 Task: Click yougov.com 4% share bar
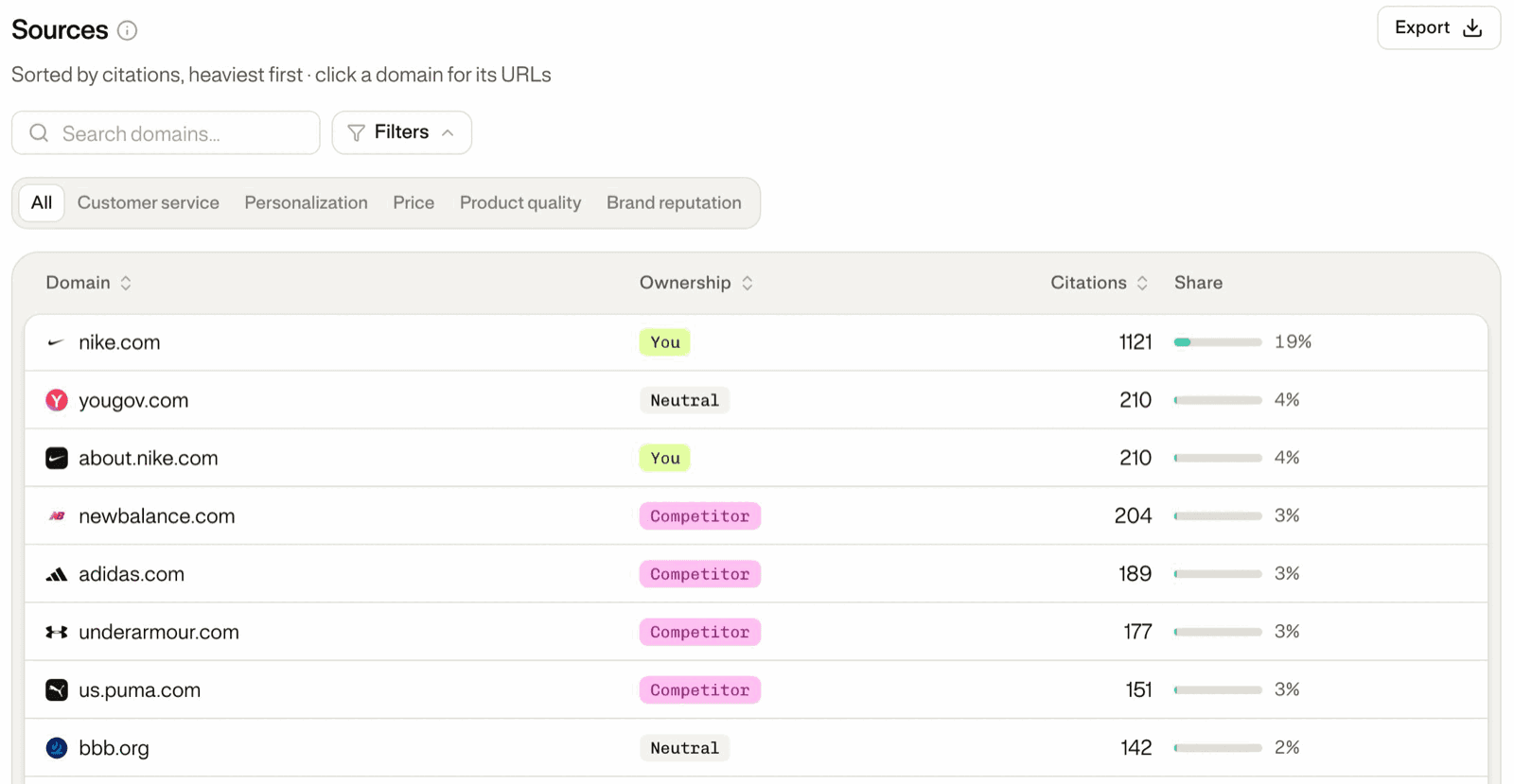pos(1218,400)
